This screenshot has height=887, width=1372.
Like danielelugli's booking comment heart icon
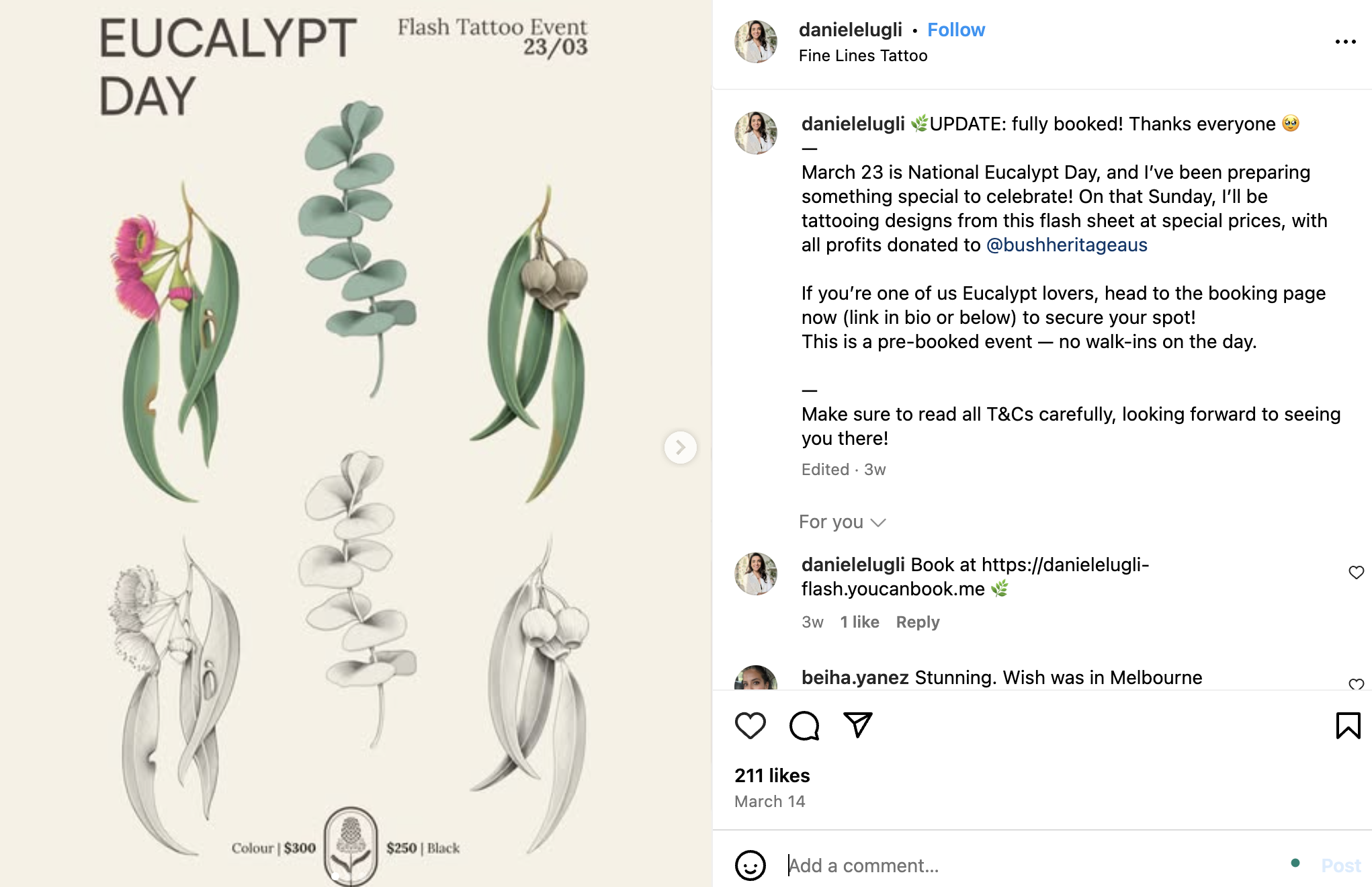pos(1357,572)
